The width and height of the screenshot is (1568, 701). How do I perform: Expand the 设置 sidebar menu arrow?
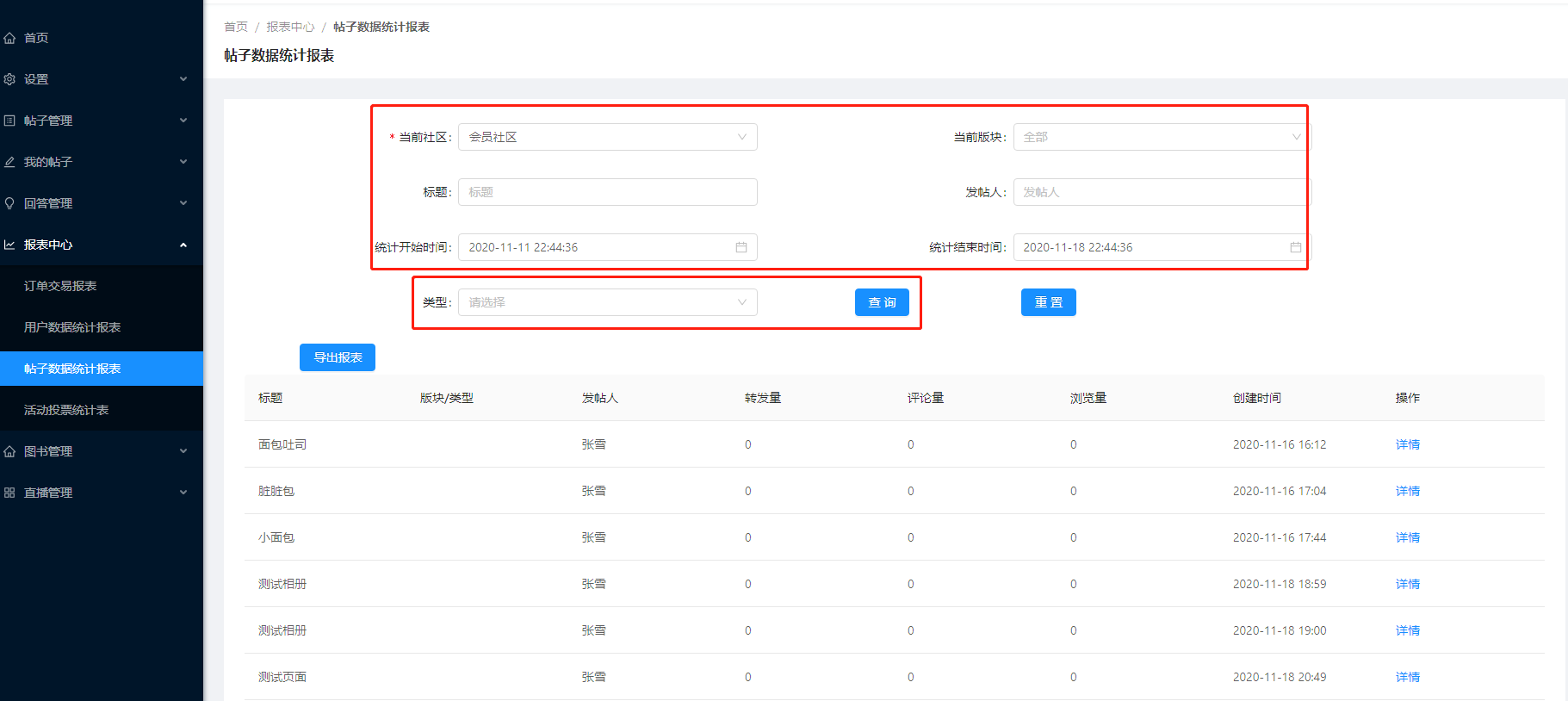(183, 79)
